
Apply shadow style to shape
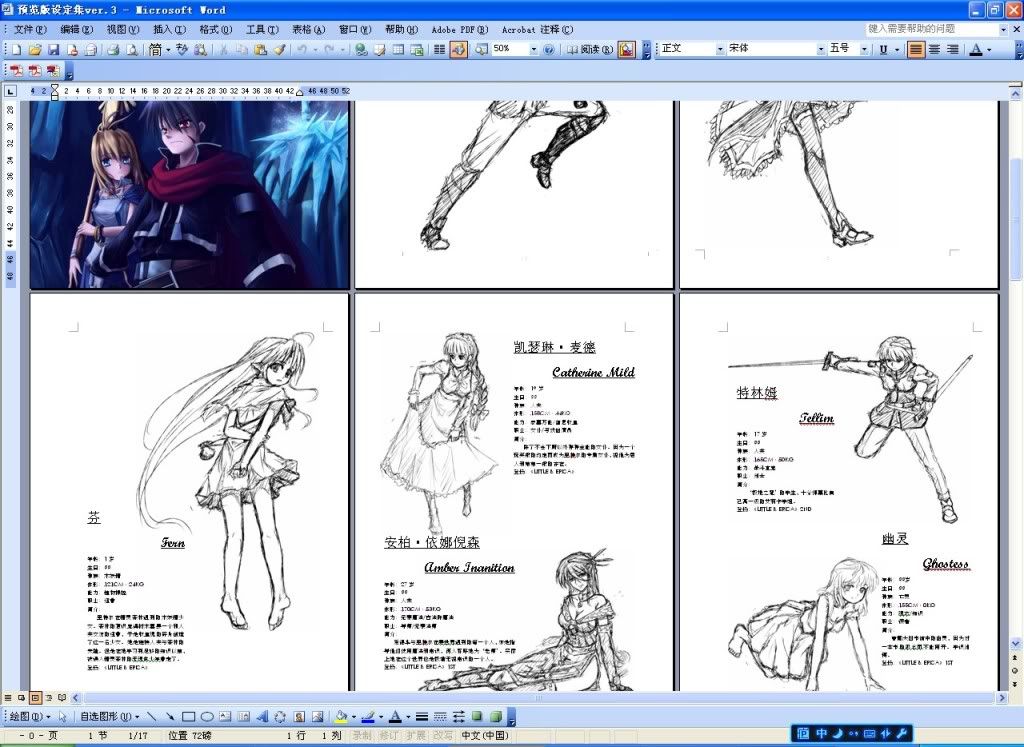tap(477, 716)
